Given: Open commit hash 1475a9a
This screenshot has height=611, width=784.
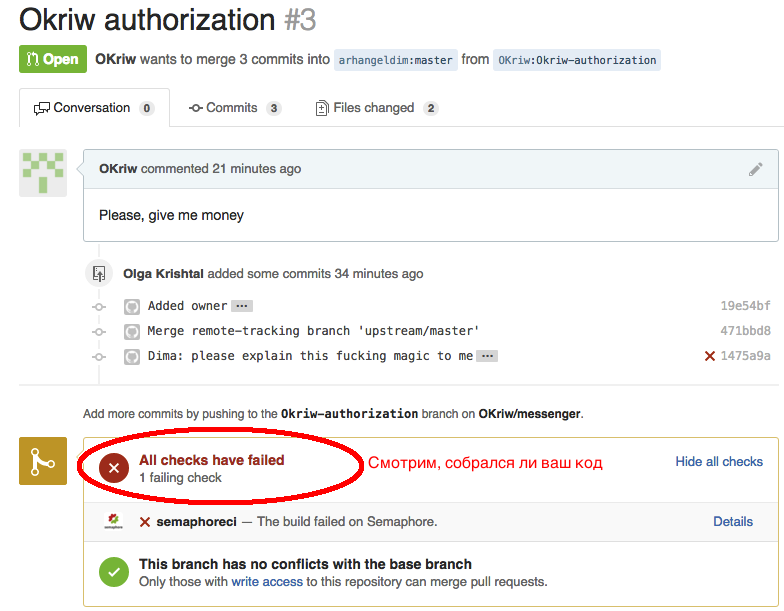Looking at the screenshot, I should (x=745, y=356).
